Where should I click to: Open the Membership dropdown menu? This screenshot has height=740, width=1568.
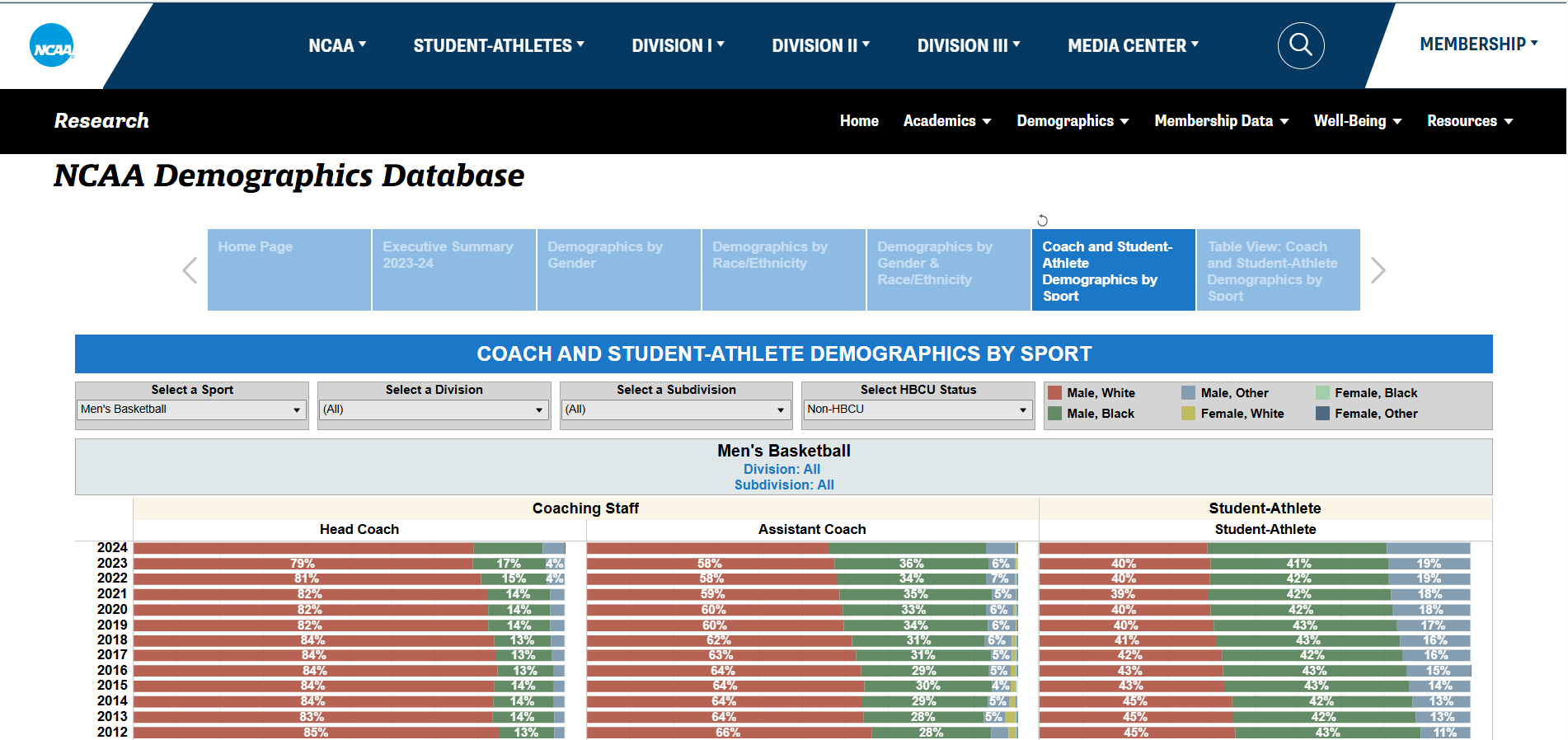tap(1478, 44)
